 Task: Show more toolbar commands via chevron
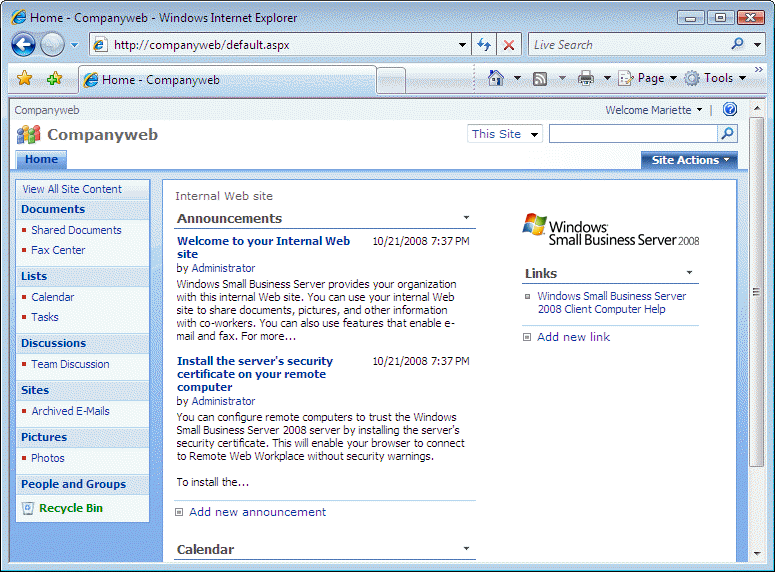pos(759,70)
